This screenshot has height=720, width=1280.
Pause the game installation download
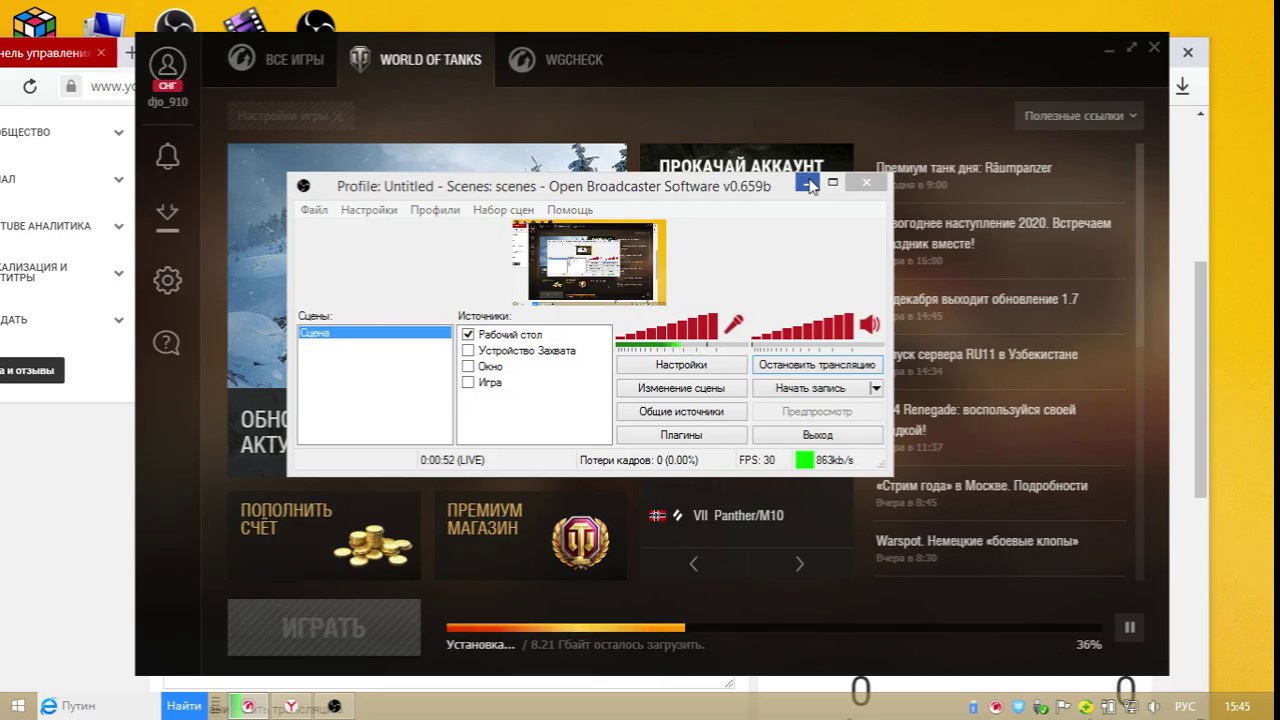(x=1129, y=627)
